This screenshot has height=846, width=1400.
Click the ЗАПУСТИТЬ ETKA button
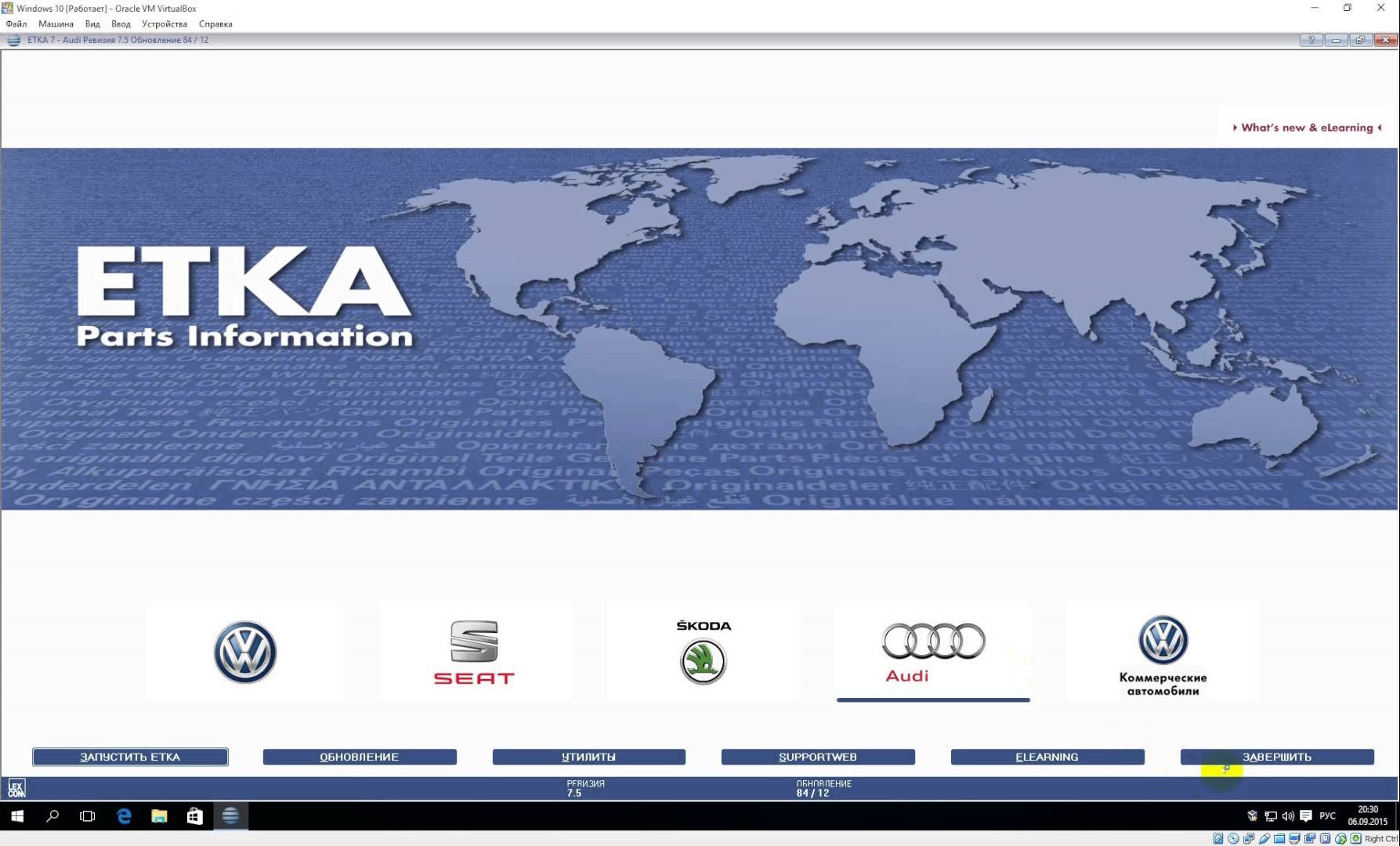point(130,757)
